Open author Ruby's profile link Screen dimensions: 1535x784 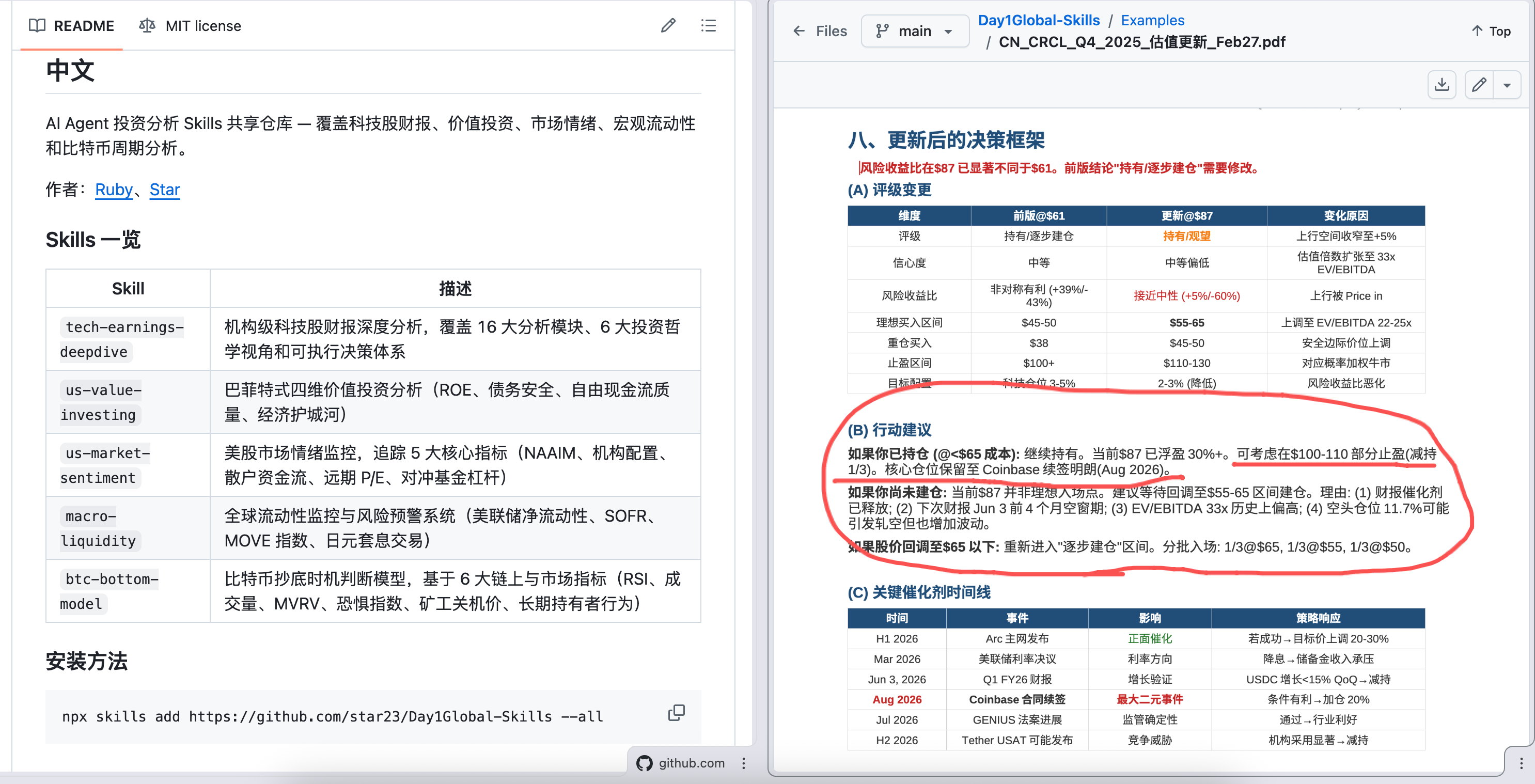pyautogui.click(x=113, y=190)
